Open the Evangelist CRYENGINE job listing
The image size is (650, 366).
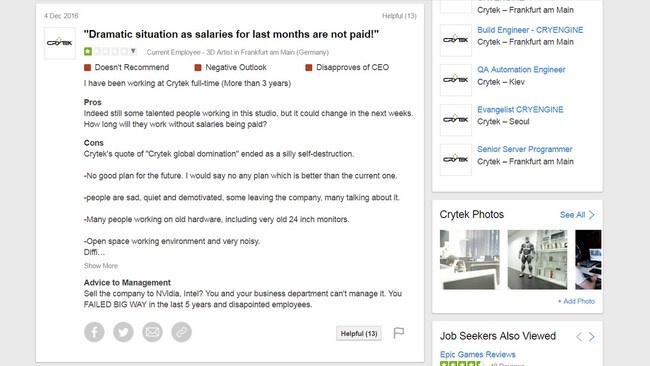[x=520, y=109]
